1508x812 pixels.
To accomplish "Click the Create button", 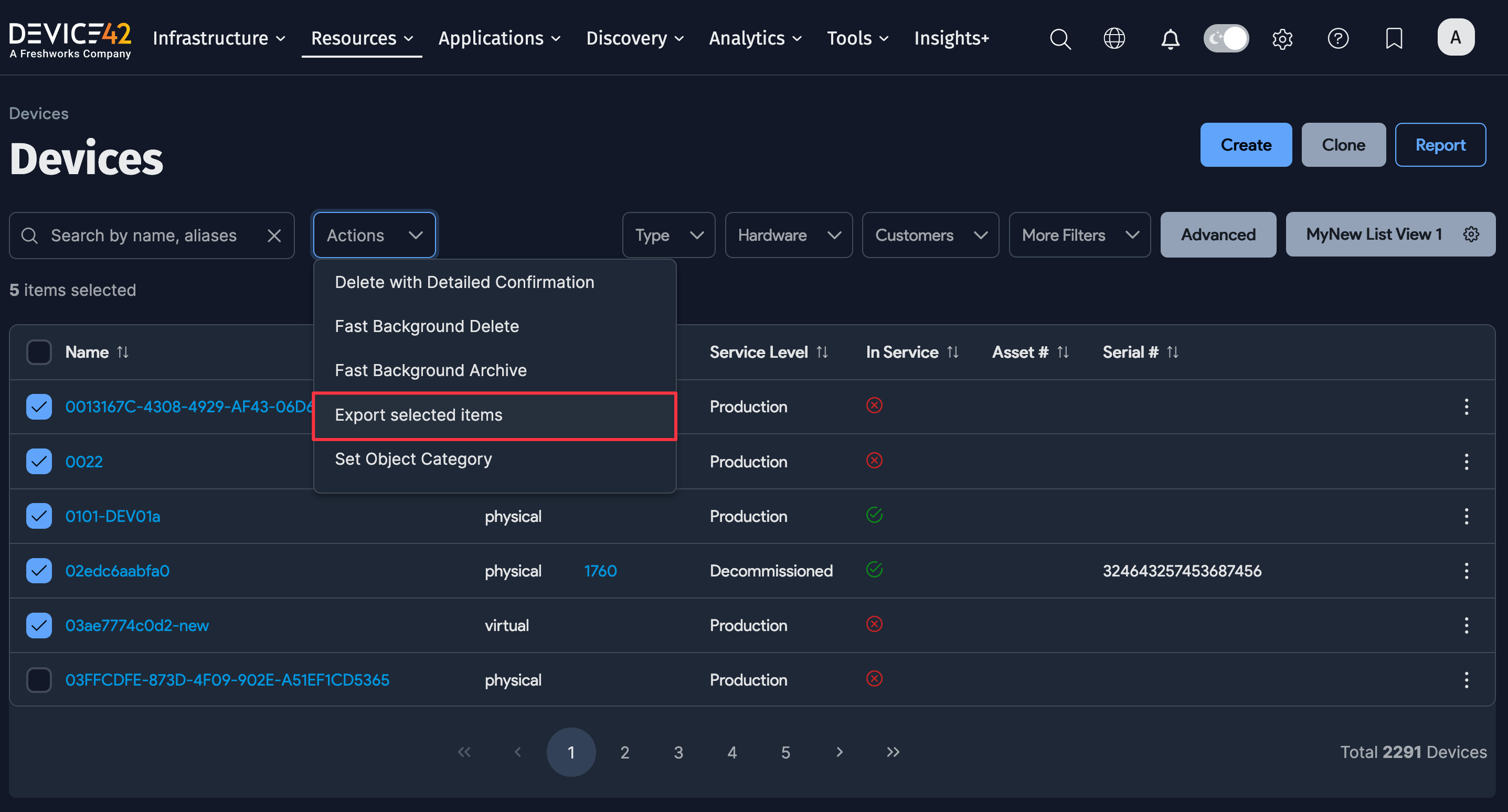I will click(x=1246, y=145).
